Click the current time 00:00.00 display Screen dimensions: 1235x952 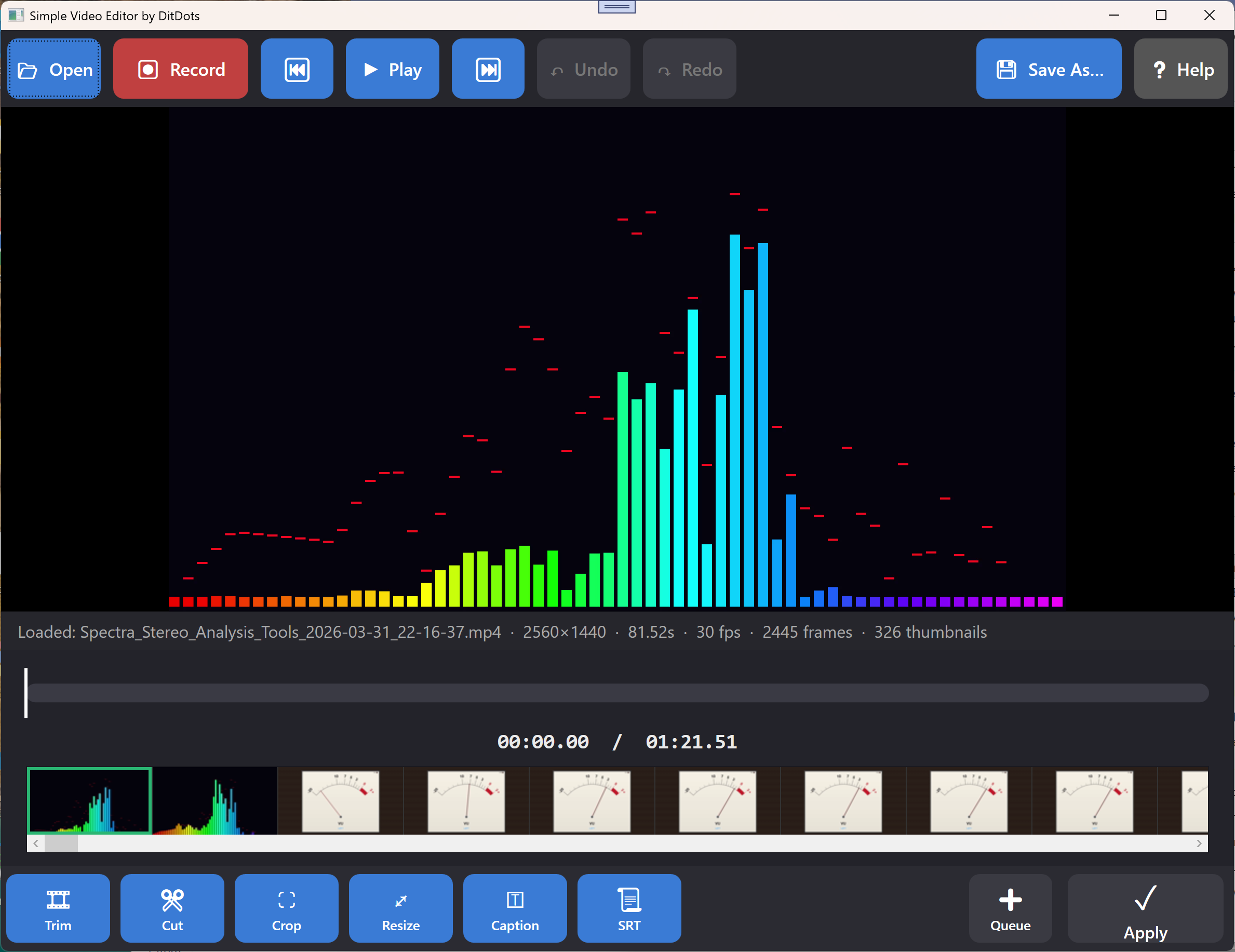point(543,742)
